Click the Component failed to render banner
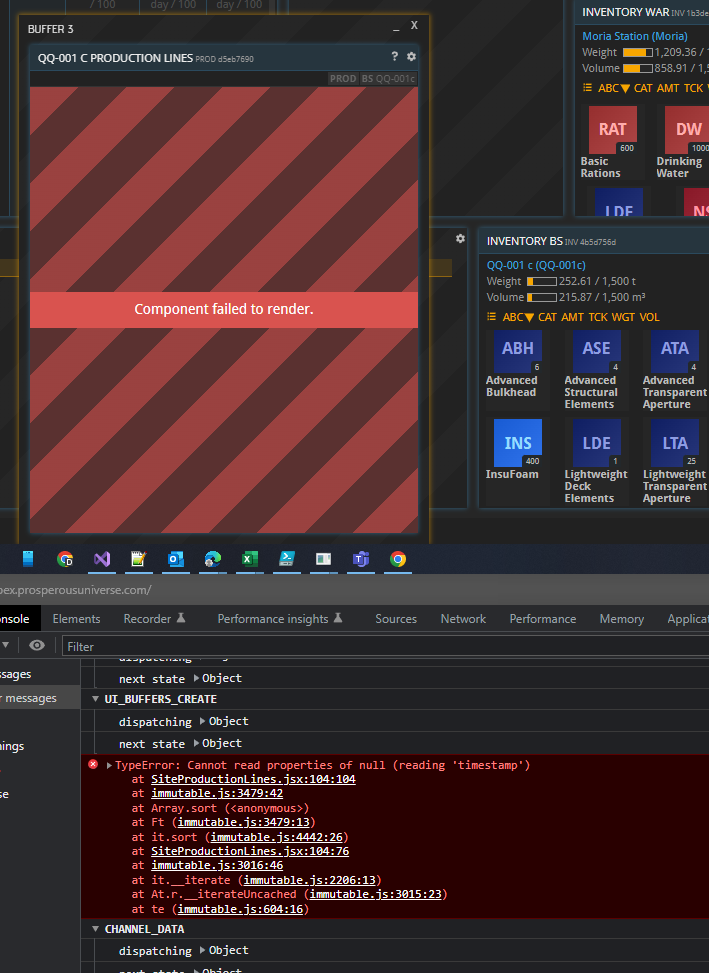 click(x=224, y=309)
